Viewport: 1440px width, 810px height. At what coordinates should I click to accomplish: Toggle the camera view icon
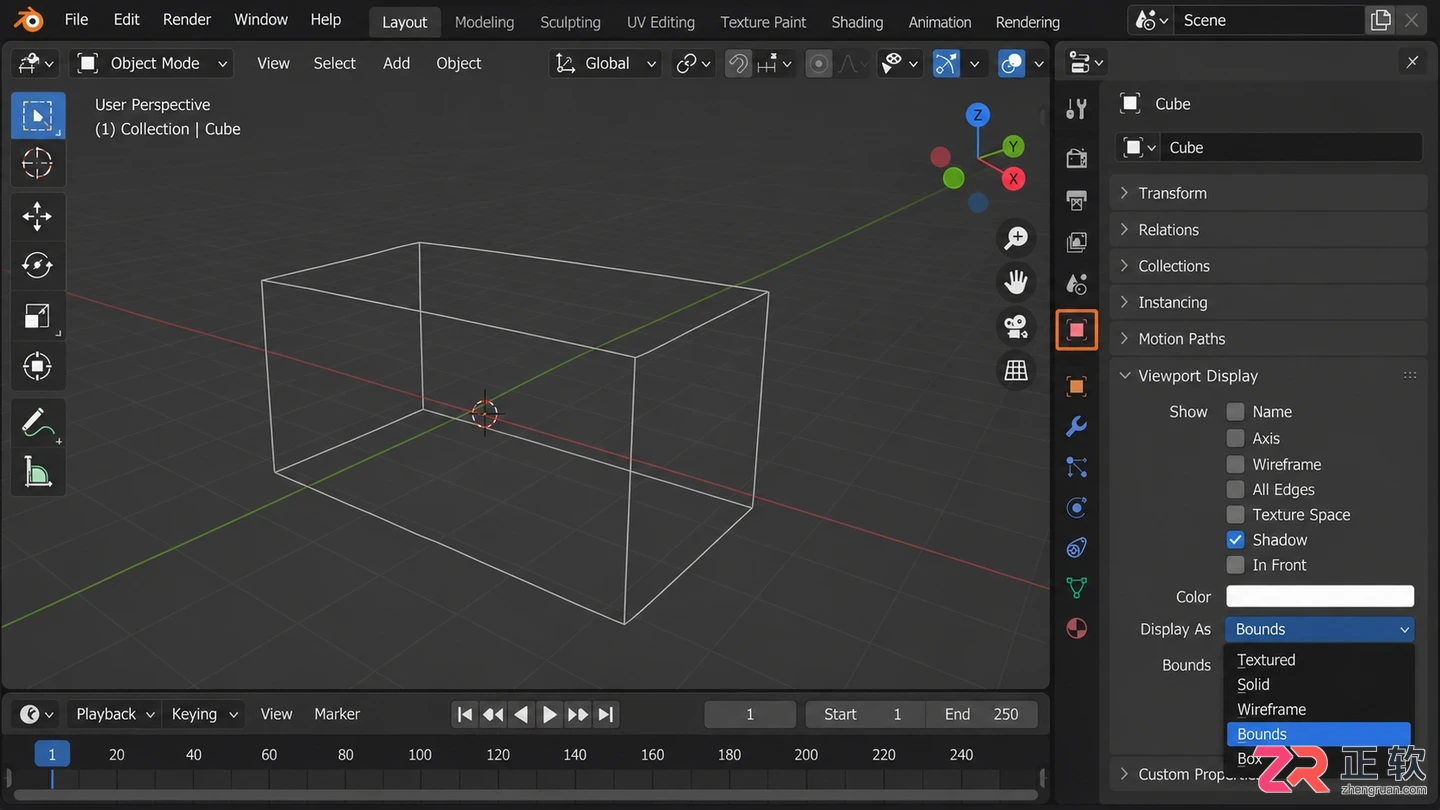[1016, 326]
